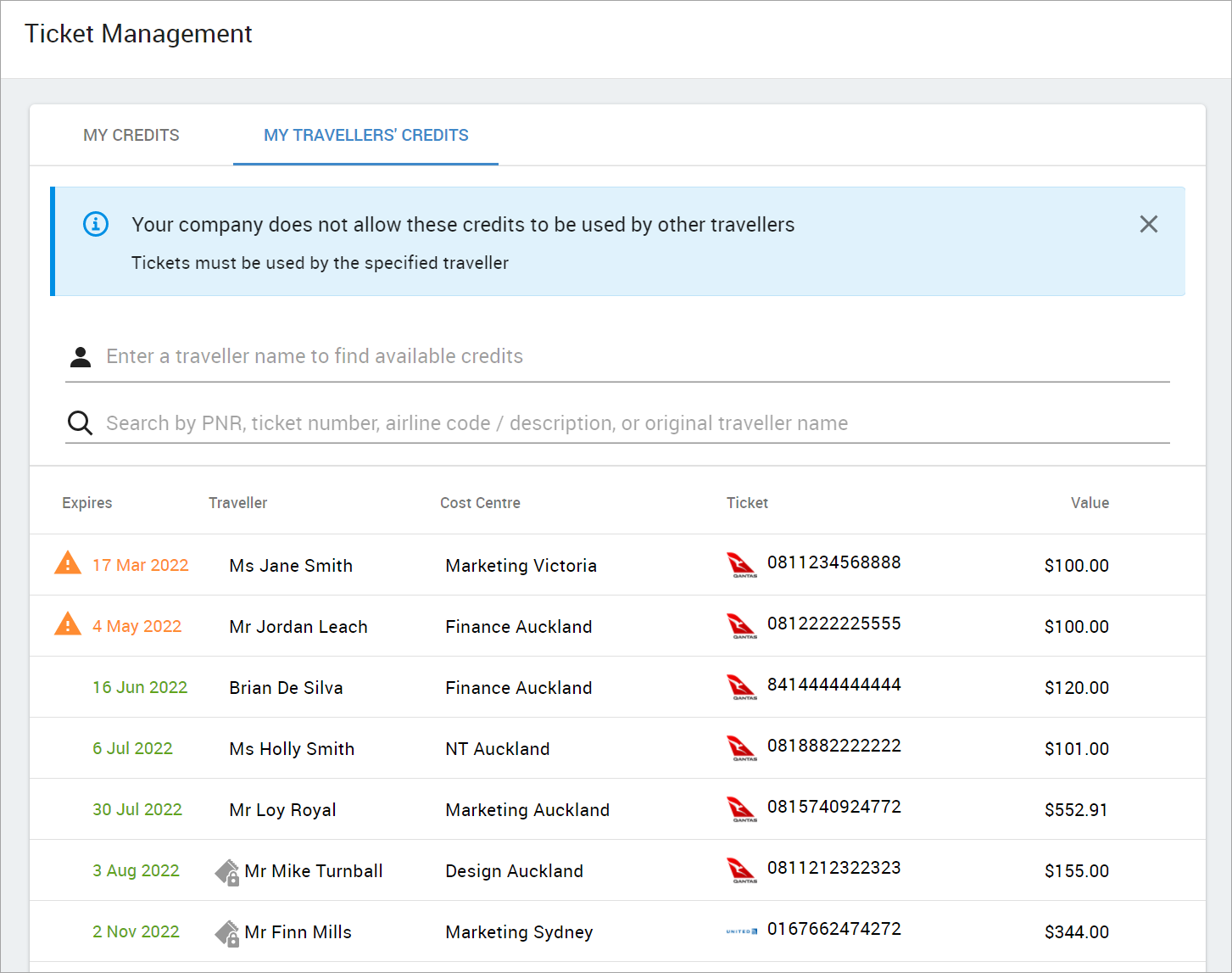The width and height of the screenshot is (1232, 973).
Task: Select ticket number 0811234568888
Action: 834,562
